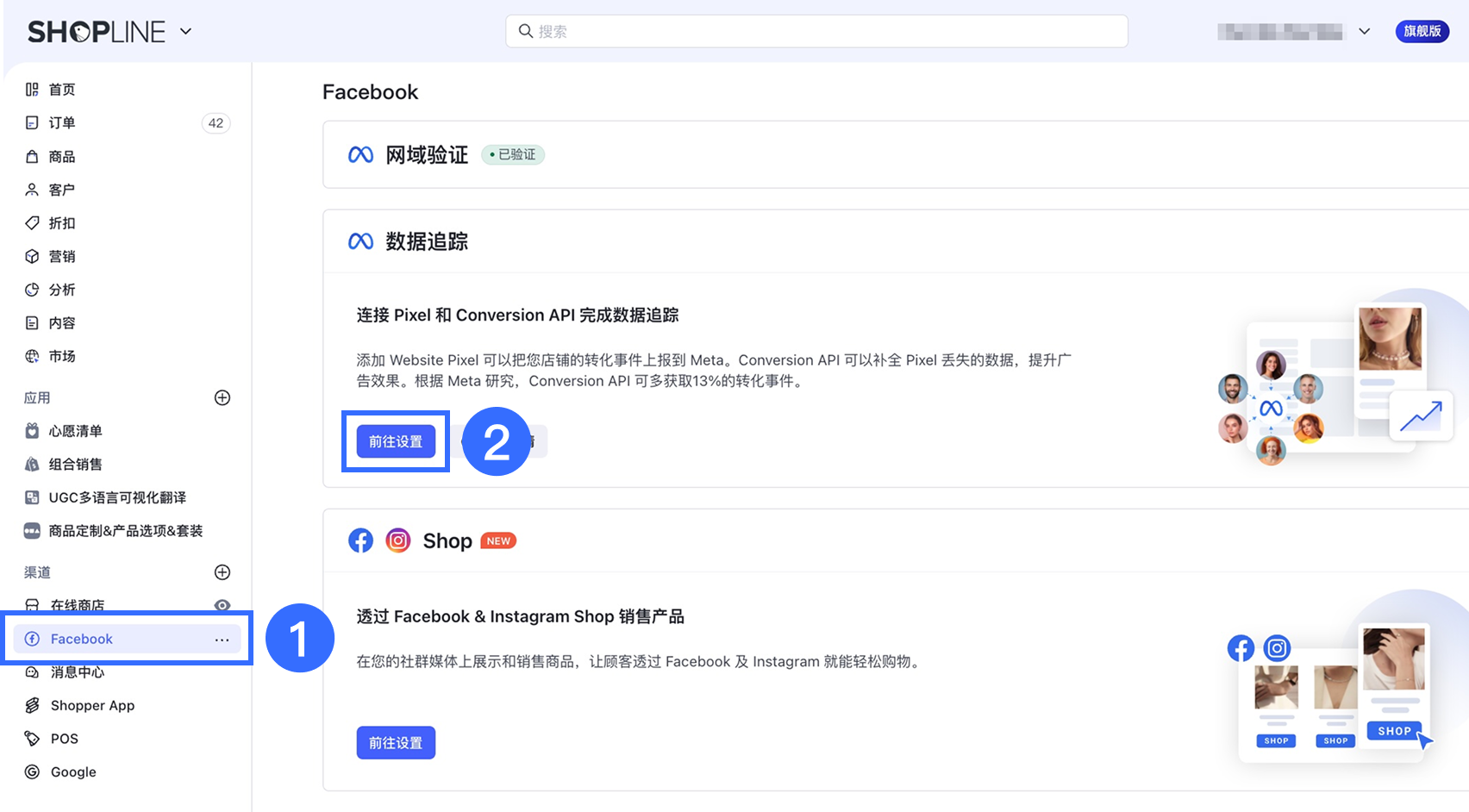Viewport: 1469px width, 812px height.
Task: Select 首页 in the sidebar
Action: coord(62,90)
